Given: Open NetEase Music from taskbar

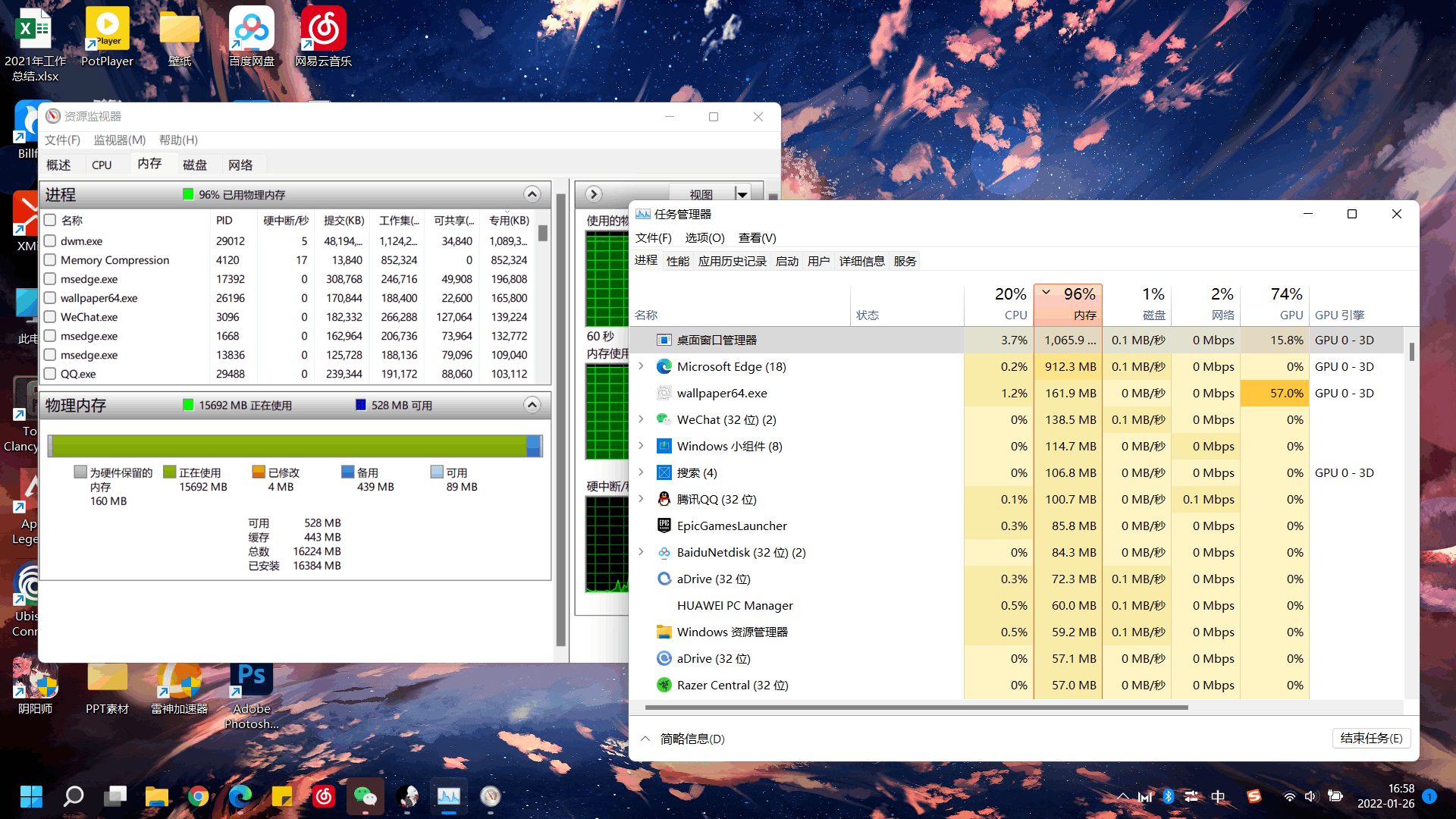Looking at the screenshot, I should [324, 796].
